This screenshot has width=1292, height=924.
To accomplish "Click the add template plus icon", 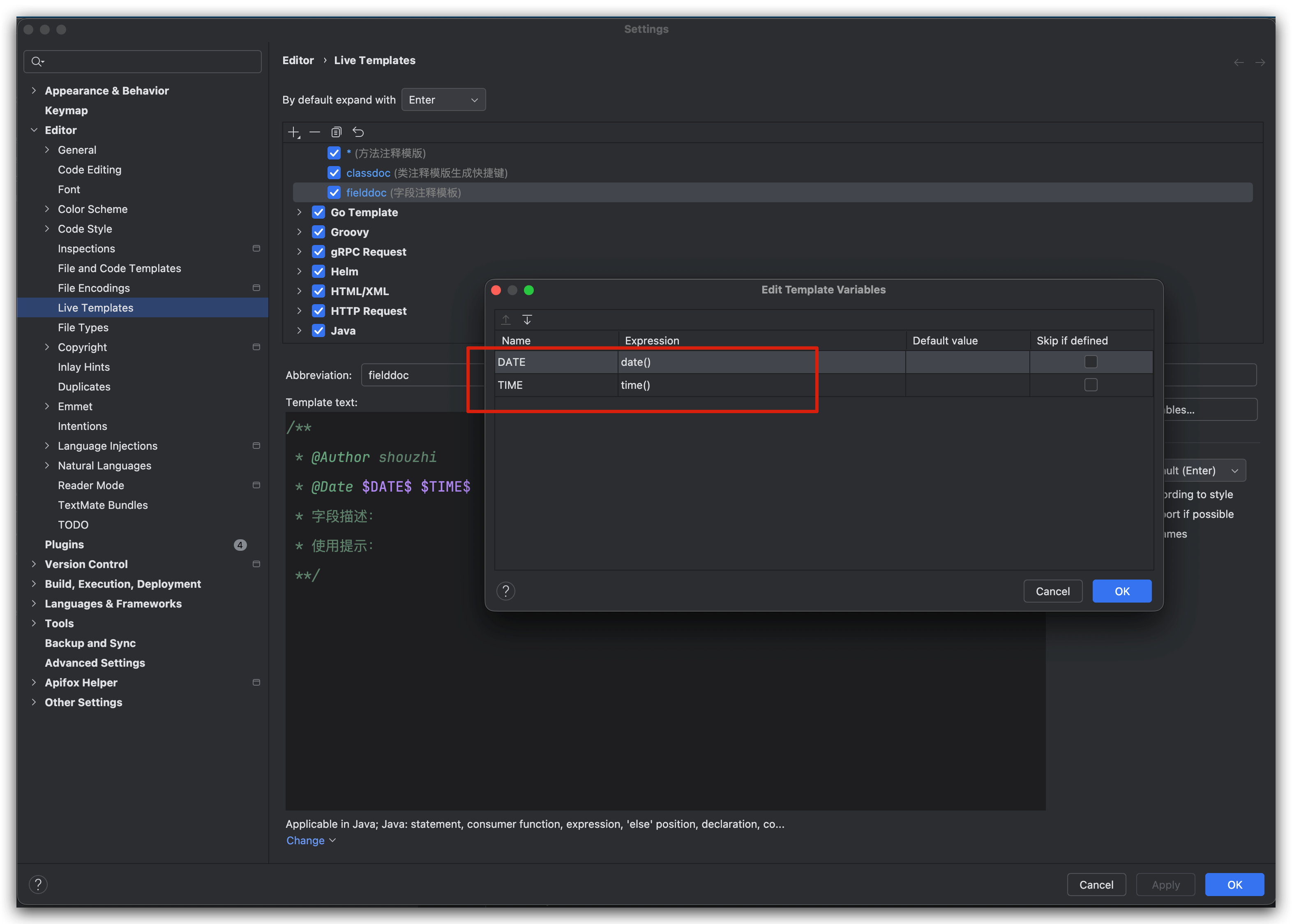I will [x=293, y=133].
